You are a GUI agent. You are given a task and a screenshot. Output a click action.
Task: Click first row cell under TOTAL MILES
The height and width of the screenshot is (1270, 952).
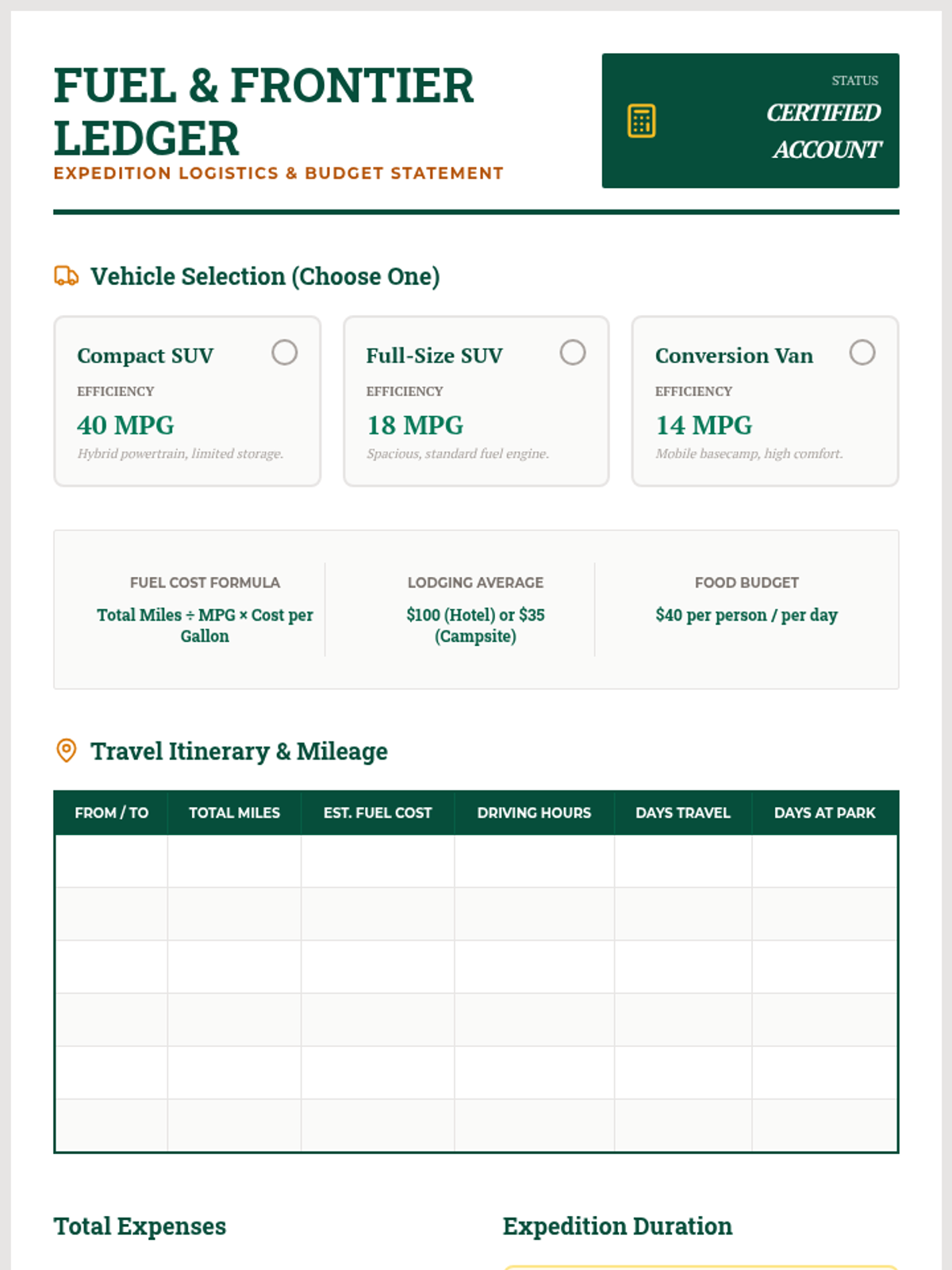pyautogui.click(x=234, y=861)
